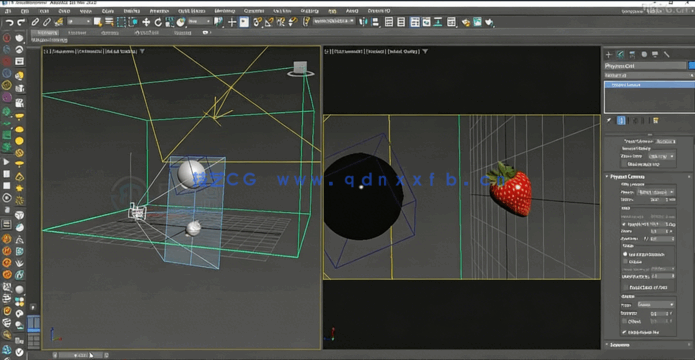The width and height of the screenshot is (695, 360).
Task: Toggle Enable Motion Blur checkbox
Action: click(x=624, y=332)
